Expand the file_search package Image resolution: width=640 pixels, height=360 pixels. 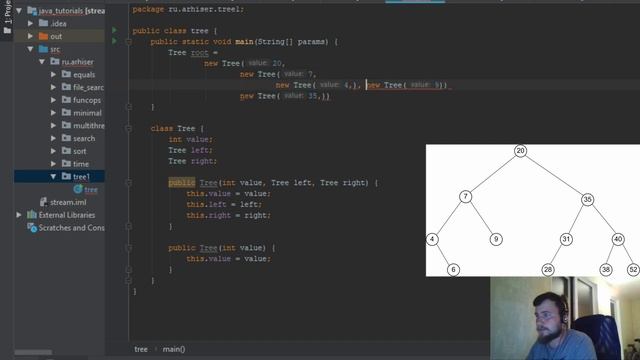[x=53, y=87]
